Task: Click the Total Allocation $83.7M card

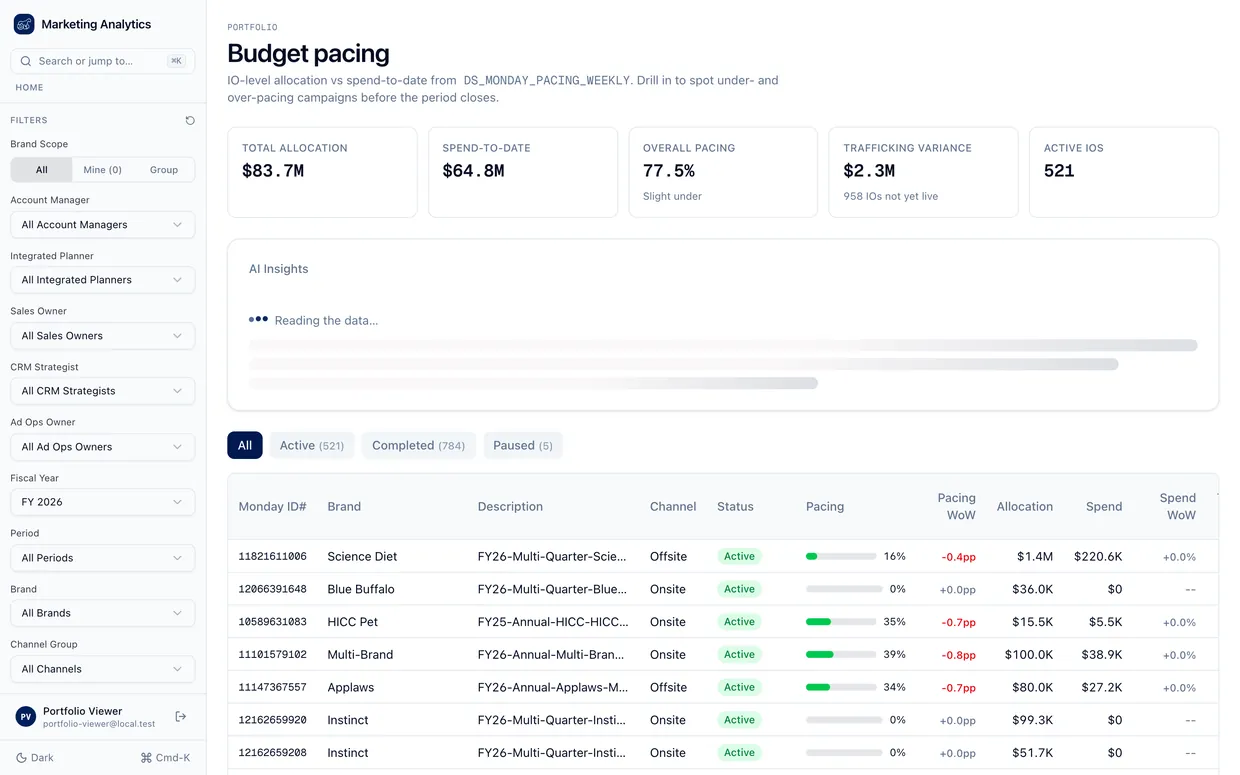Action: [x=322, y=172]
